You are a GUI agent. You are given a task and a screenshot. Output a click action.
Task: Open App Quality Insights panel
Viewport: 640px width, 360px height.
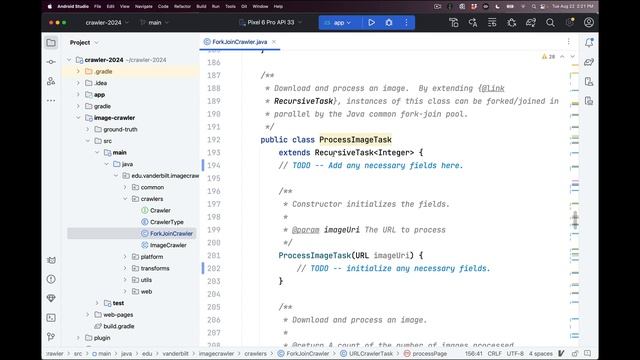[51, 298]
